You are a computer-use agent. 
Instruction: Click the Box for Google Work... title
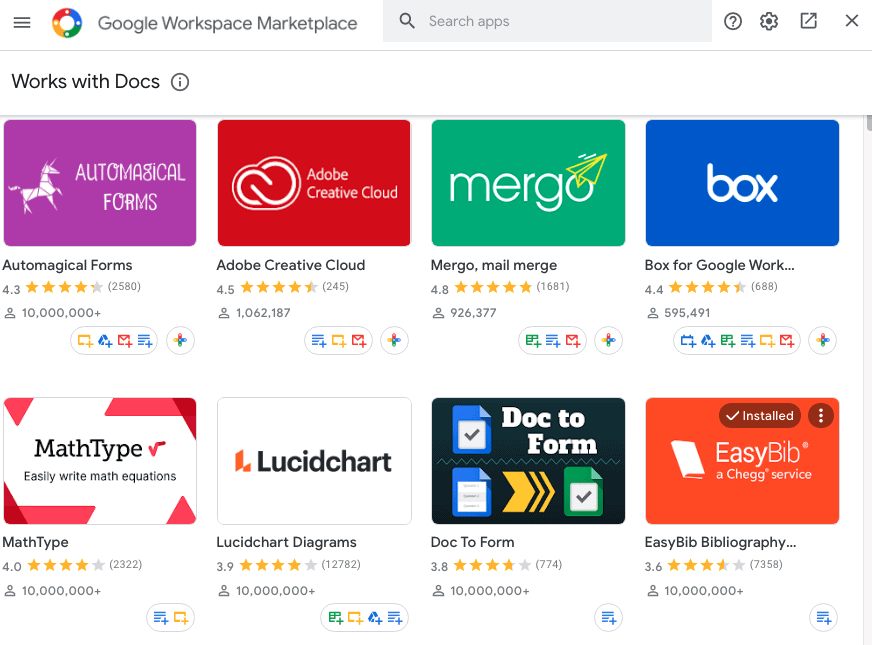[x=720, y=265]
